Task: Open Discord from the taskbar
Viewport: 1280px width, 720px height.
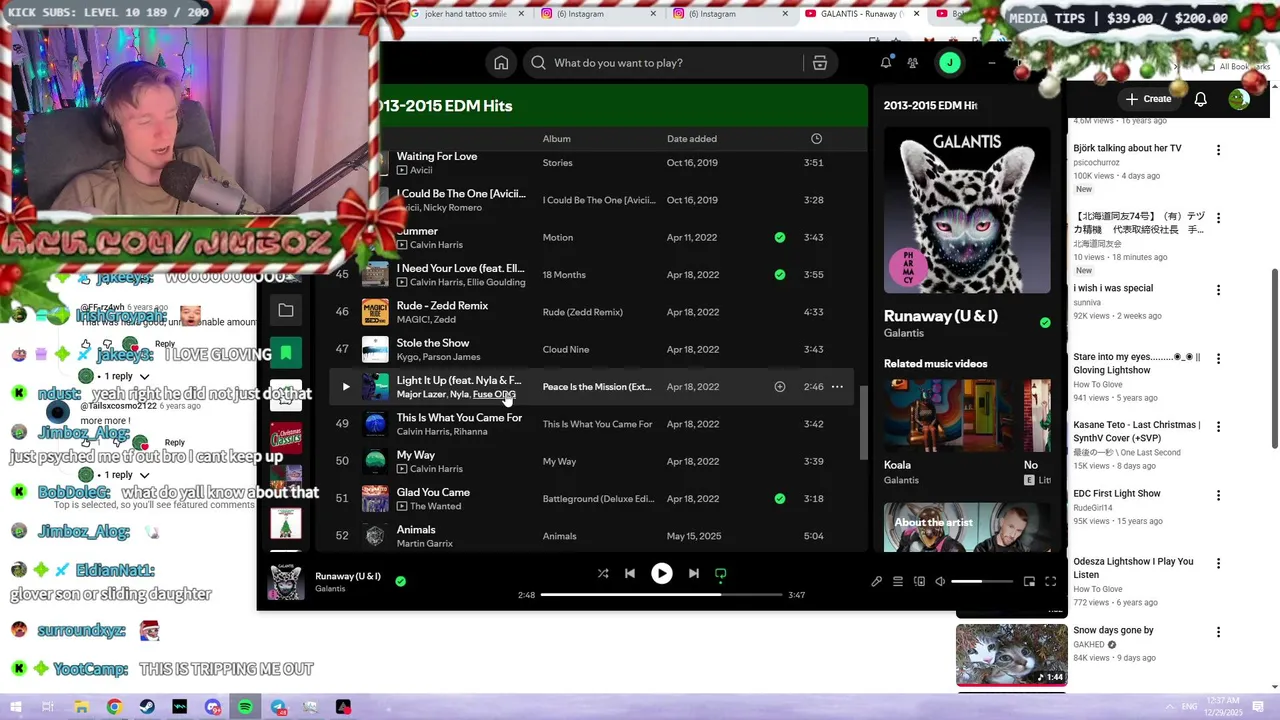Action: pos(212,707)
